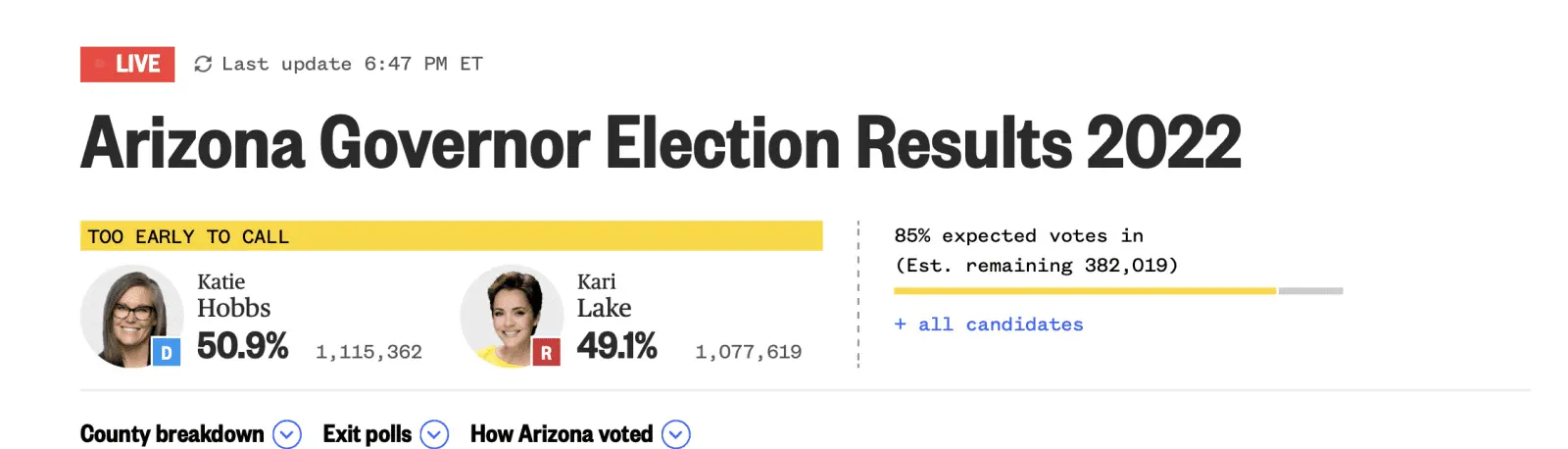1568x449 pixels.
Task: Click Hobbs's 50.9% vote share
Action: point(242,346)
